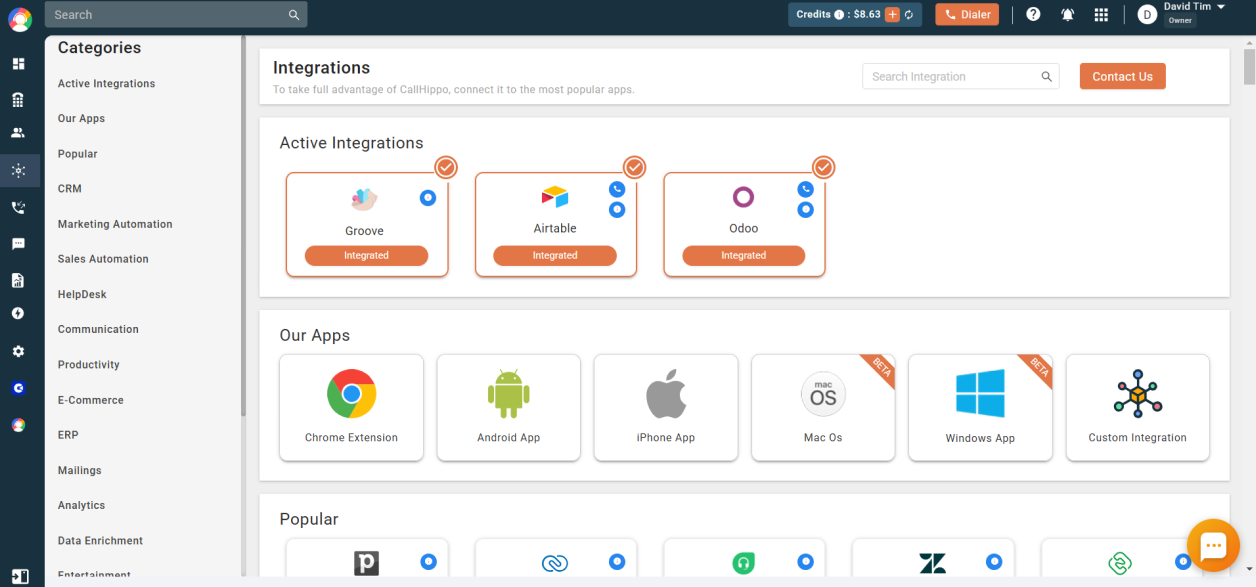Select the Popular category

[77, 154]
